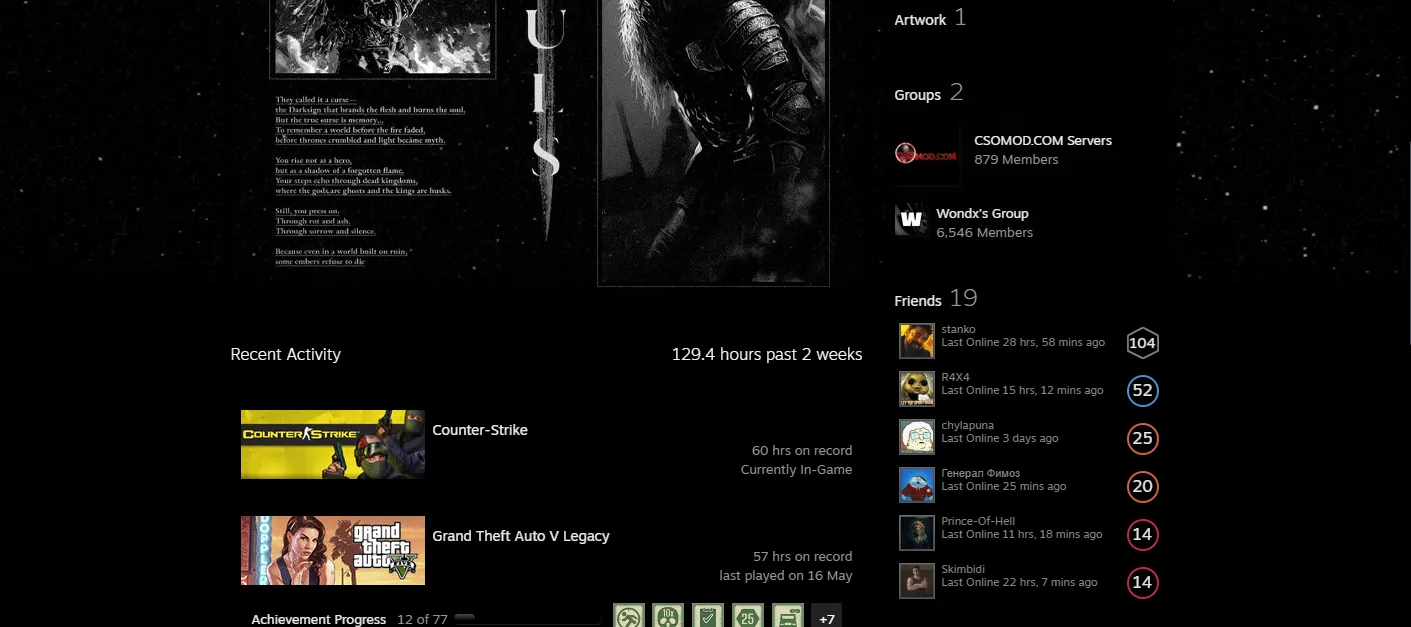The height and width of the screenshot is (627, 1411).
Task: Open the armored figure artwork image
Action: point(713,143)
